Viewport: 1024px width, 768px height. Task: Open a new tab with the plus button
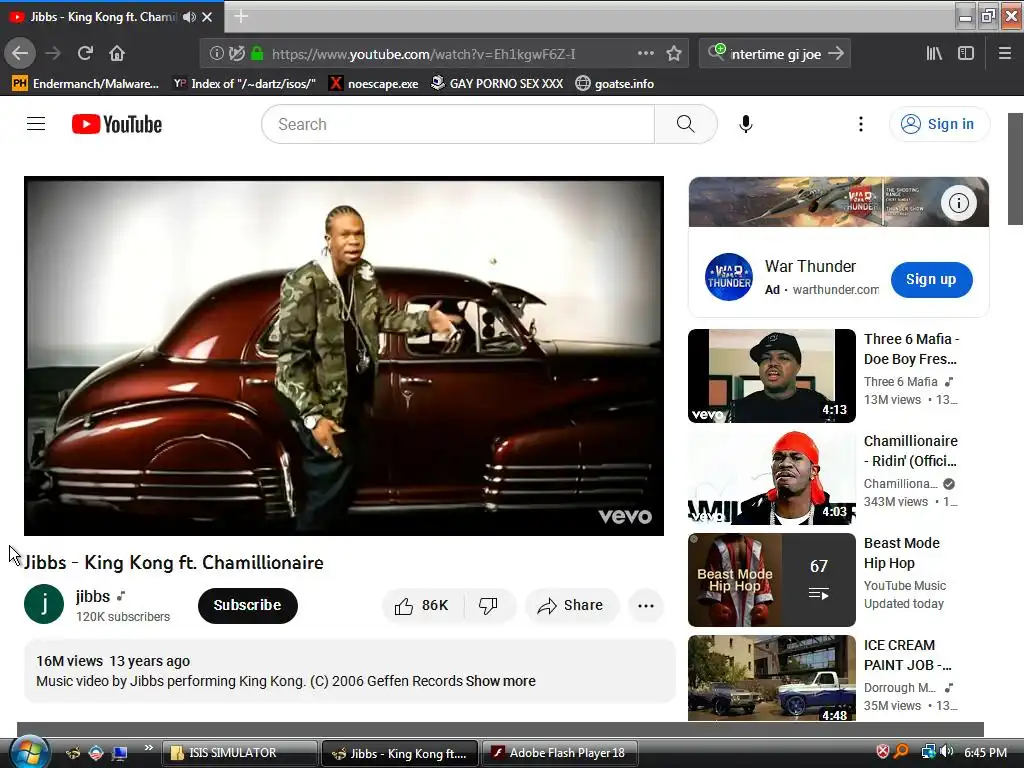coord(241,16)
